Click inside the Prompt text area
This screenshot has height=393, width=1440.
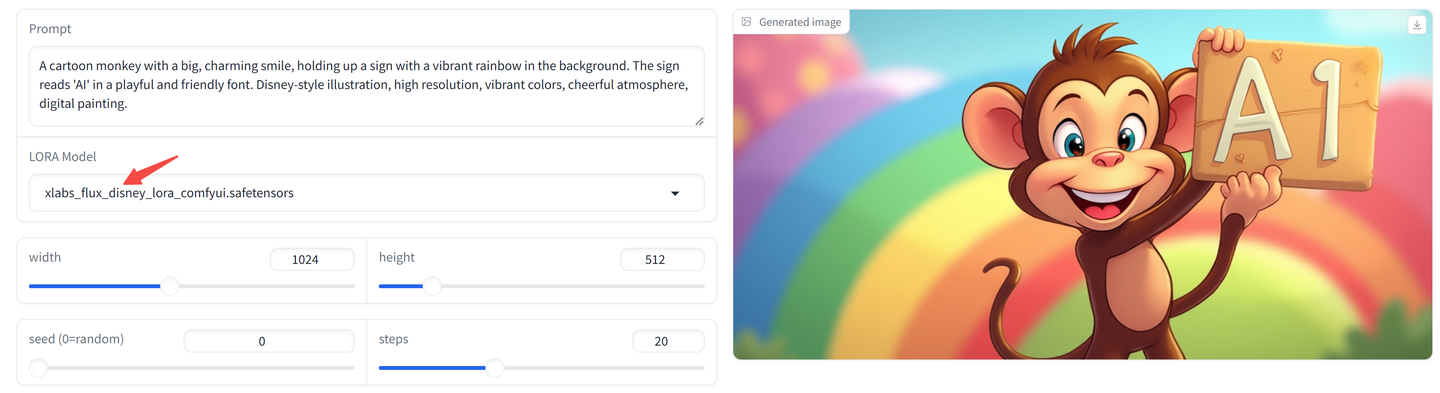click(366, 86)
